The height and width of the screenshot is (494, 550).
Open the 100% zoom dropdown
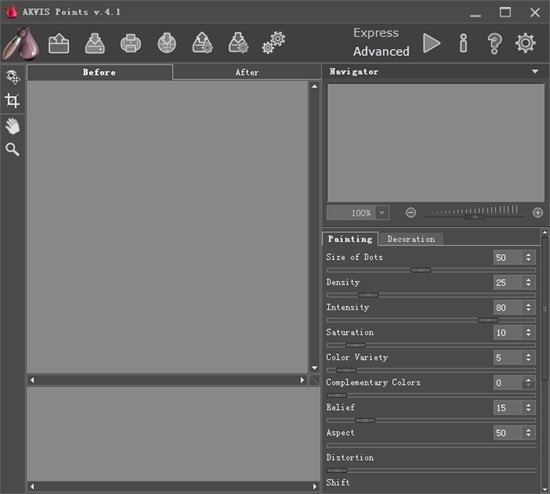382,213
